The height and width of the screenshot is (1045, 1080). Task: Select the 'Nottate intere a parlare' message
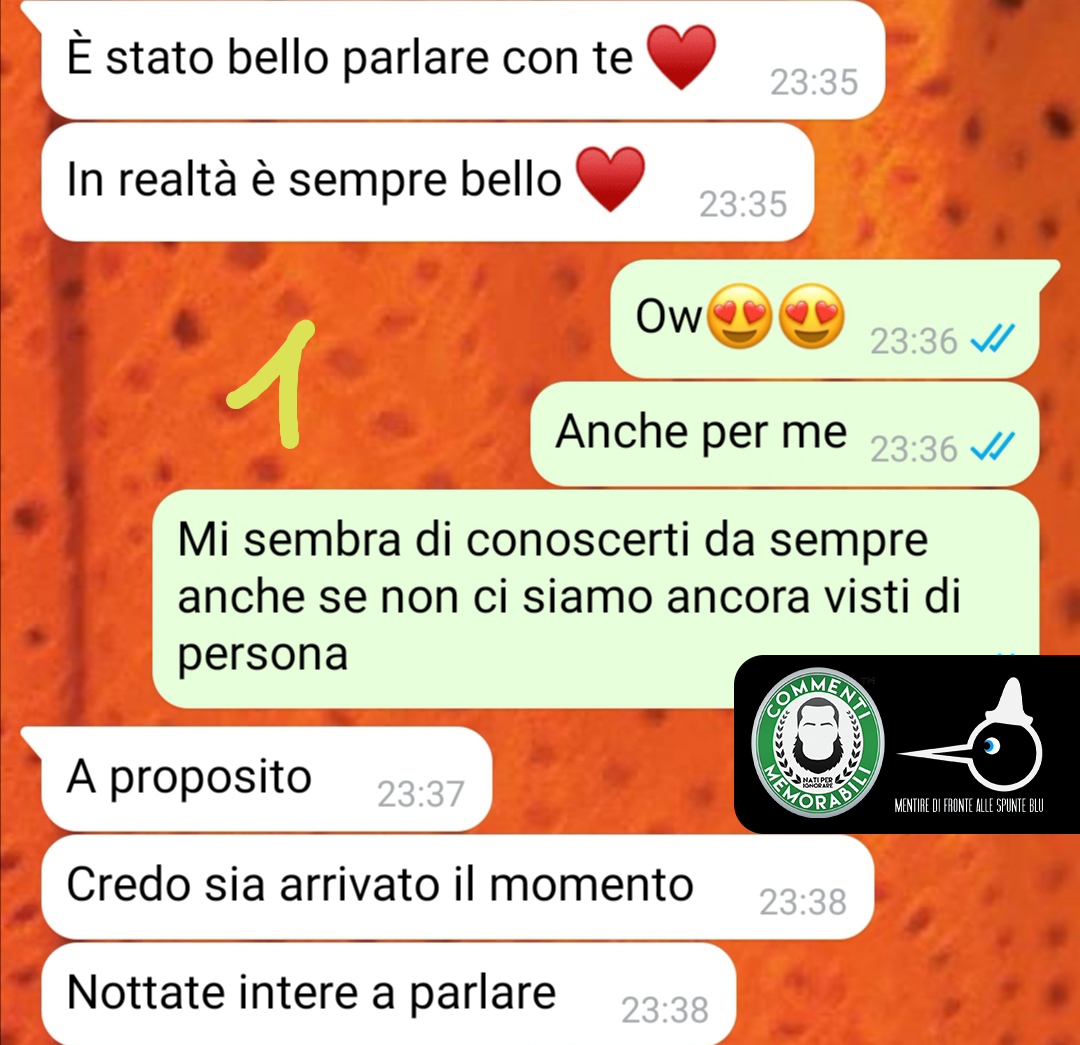click(x=388, y=995)
